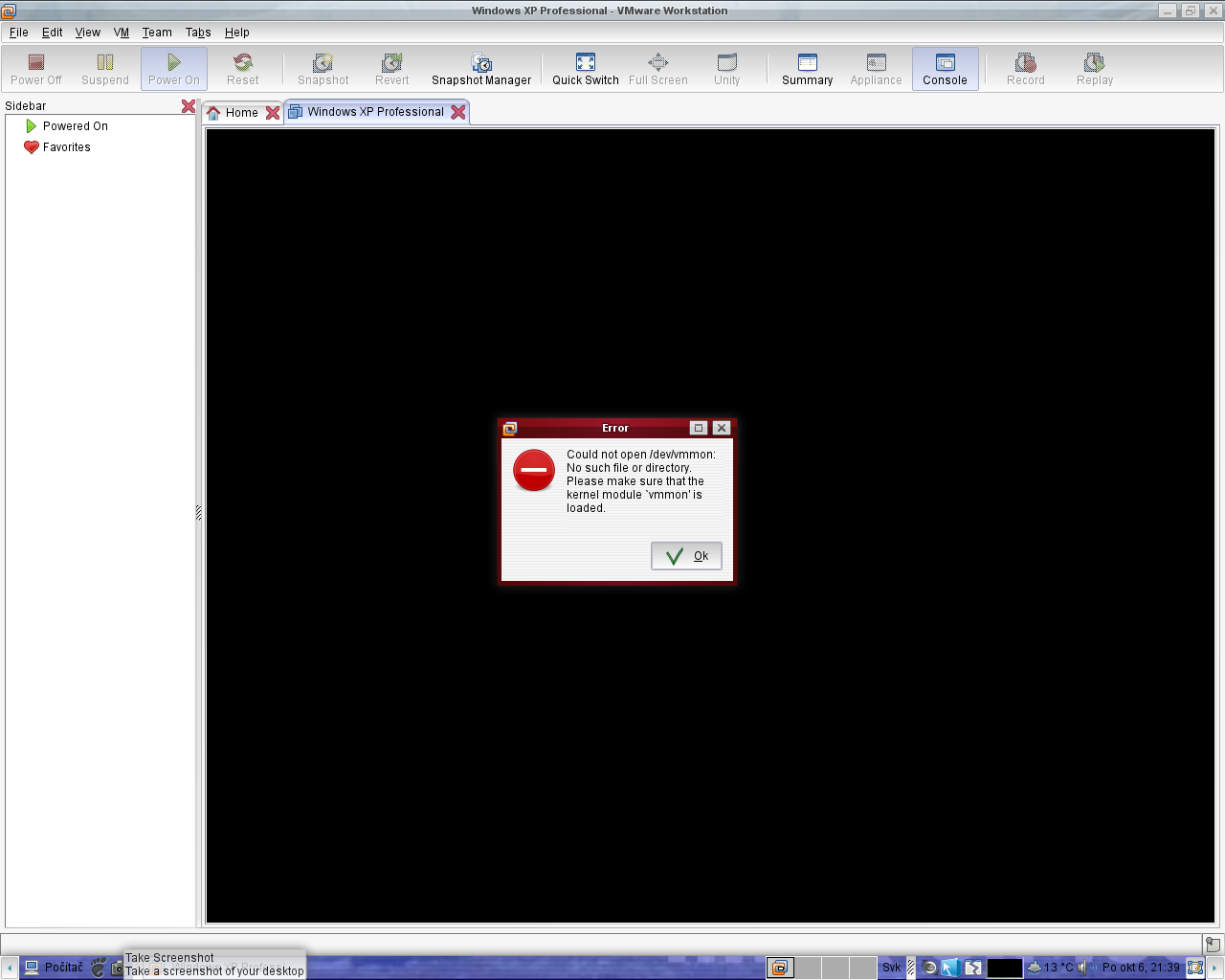Show the Summary view
The width and height of the screenshot is (1225, 980).
click(808, 69)
